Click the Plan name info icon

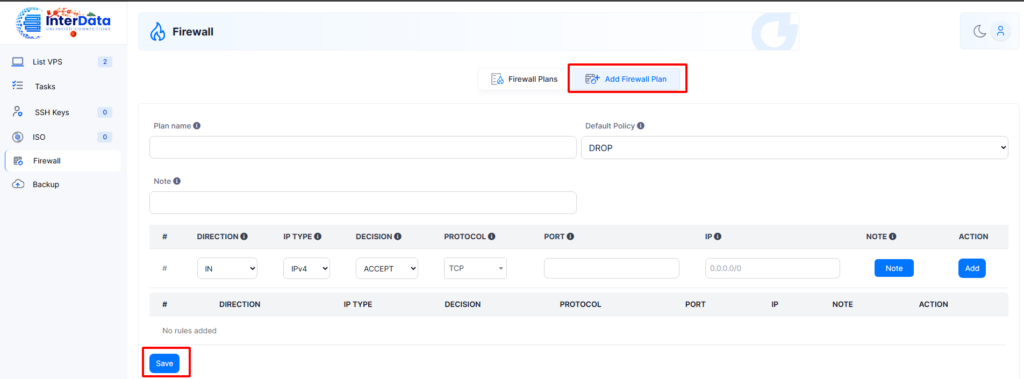tap(197, 125)
